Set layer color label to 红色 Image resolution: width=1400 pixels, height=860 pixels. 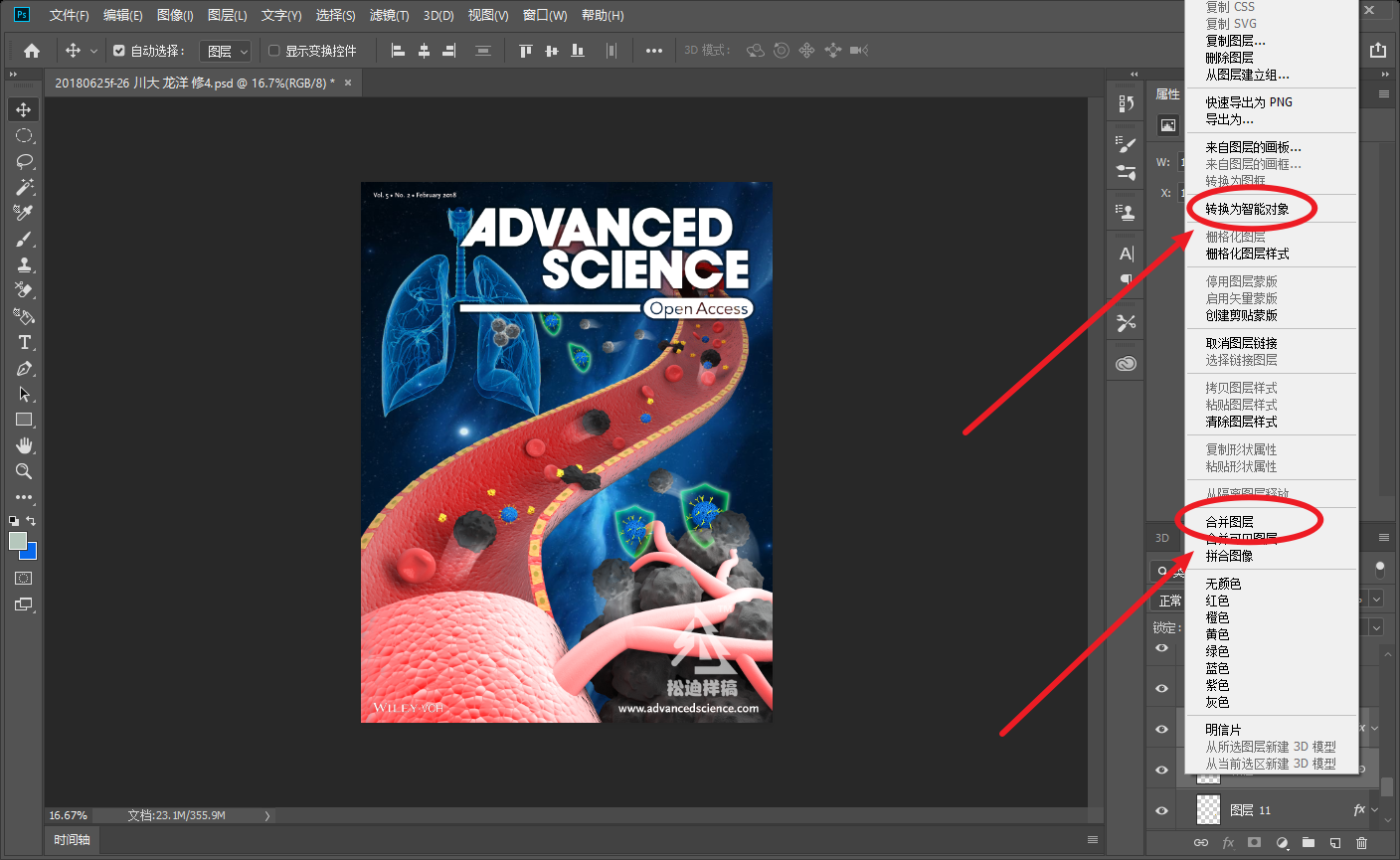click(x=1271, y=601)
